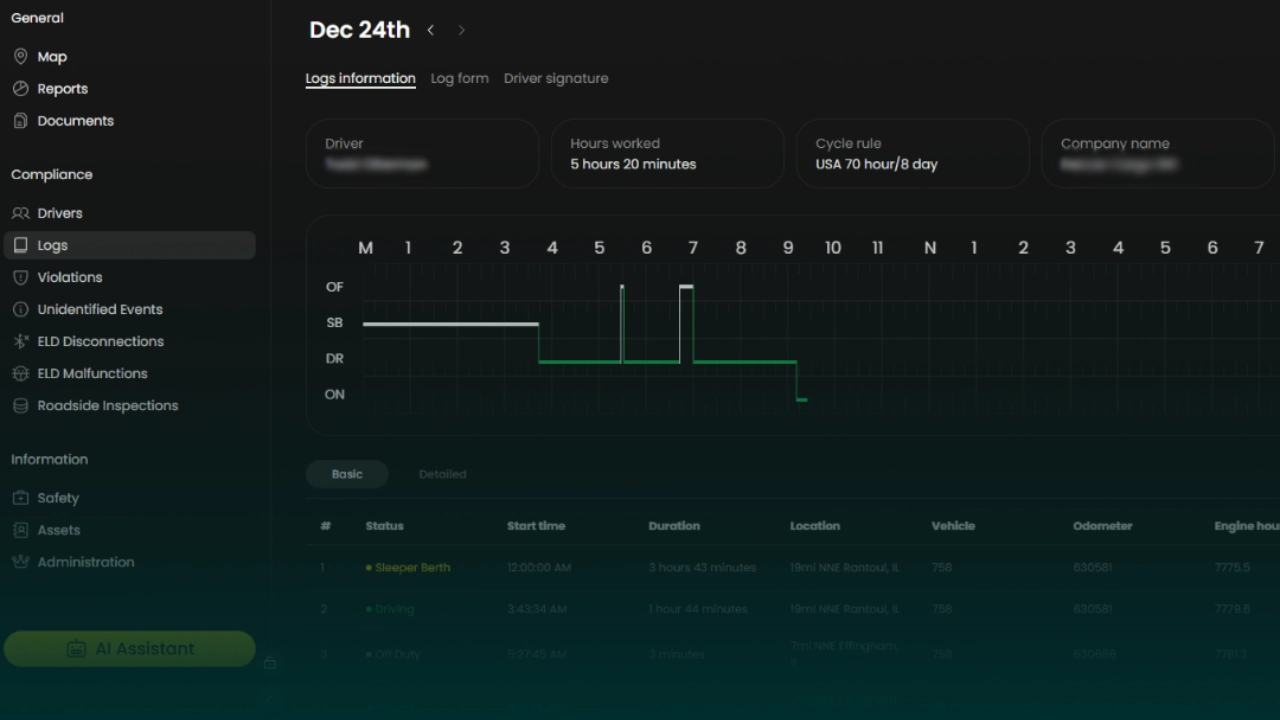Click the Cycle rule card
1280x720 pixels.
(913, 153)
